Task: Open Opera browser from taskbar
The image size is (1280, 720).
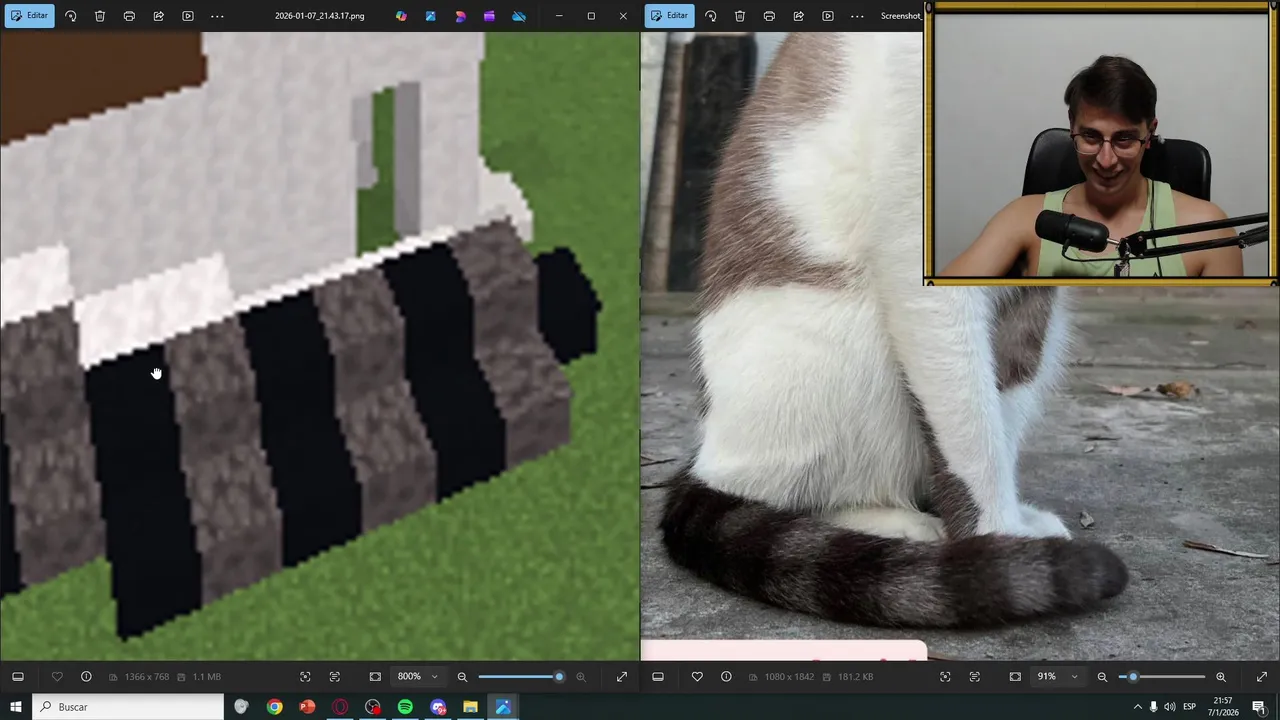Action: (340, 707)
